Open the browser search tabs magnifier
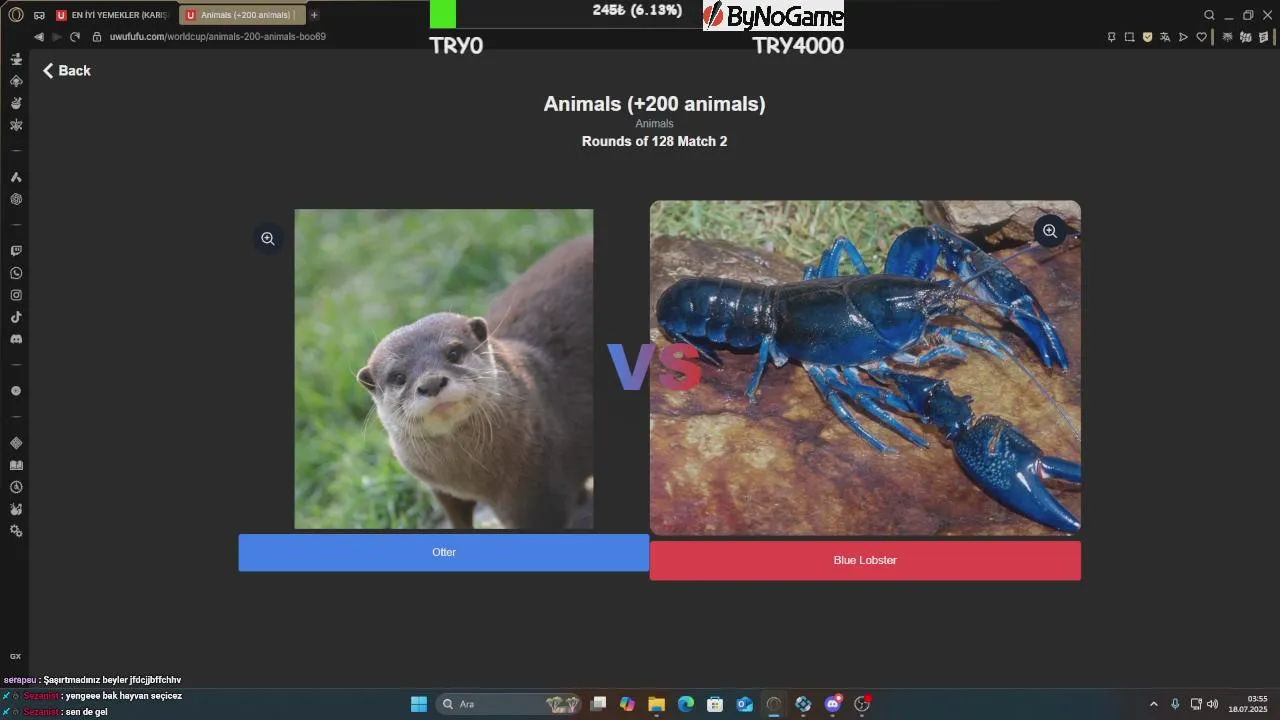Image resolution: width=1280 pixels, height=720 pixels. (x=1209, y=15)
